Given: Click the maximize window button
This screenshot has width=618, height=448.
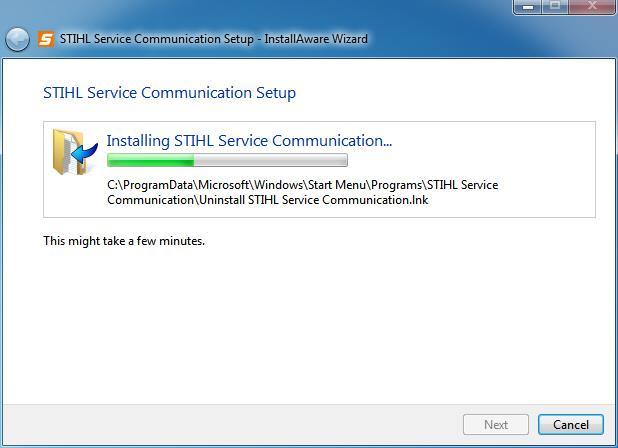Looking at the screenshot, I should (555, 6).
